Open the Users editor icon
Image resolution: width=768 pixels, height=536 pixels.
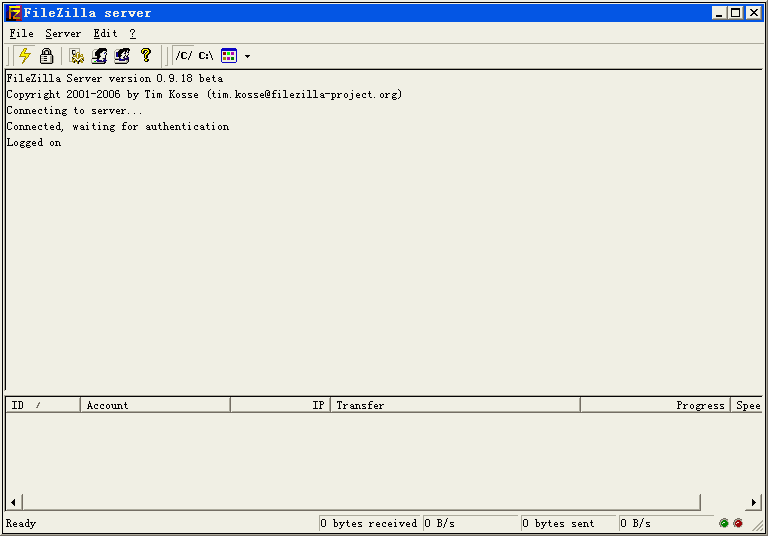[99, 56]
